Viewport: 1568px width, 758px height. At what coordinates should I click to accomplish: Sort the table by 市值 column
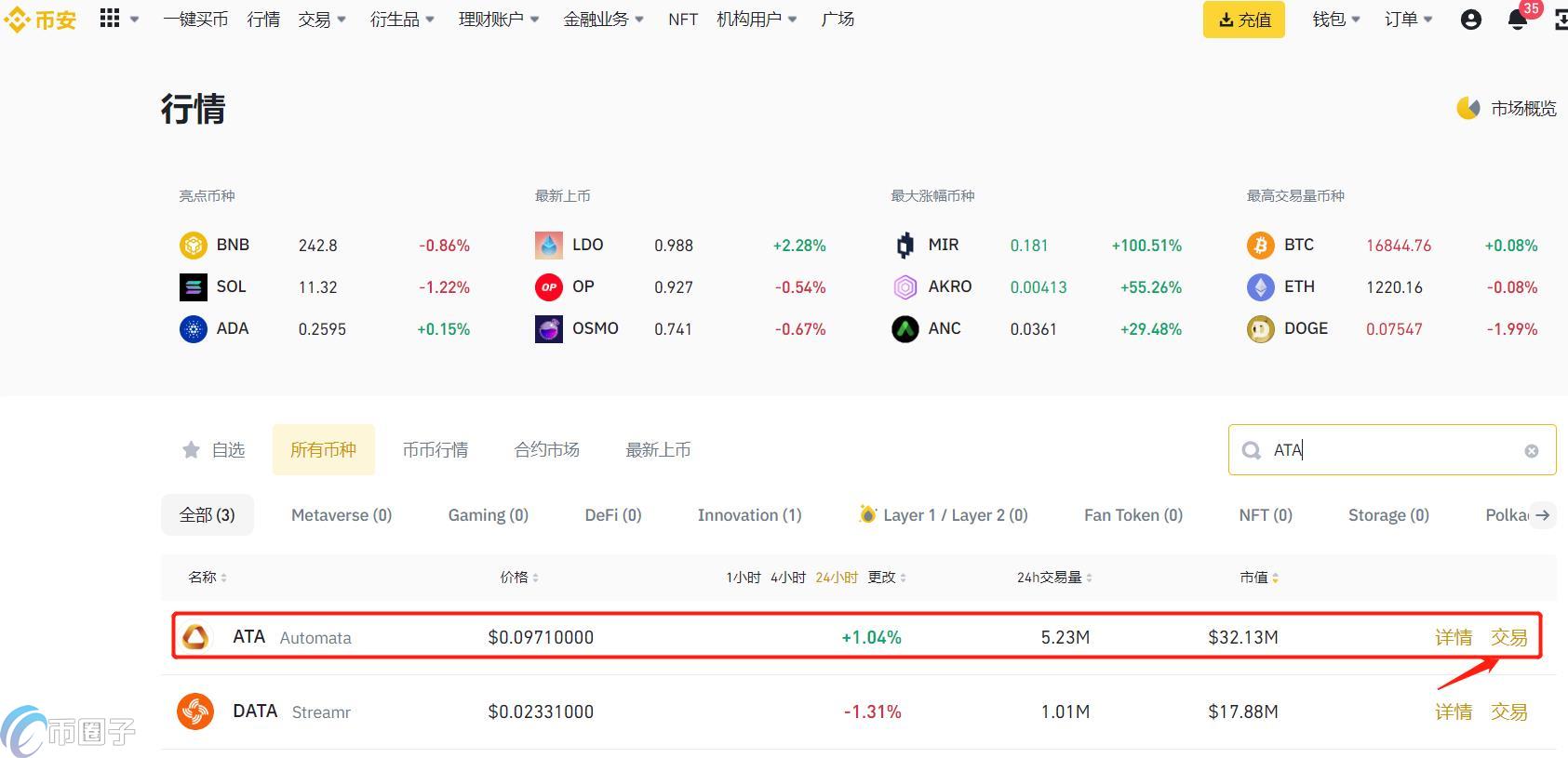click(x=1259, y=578)
